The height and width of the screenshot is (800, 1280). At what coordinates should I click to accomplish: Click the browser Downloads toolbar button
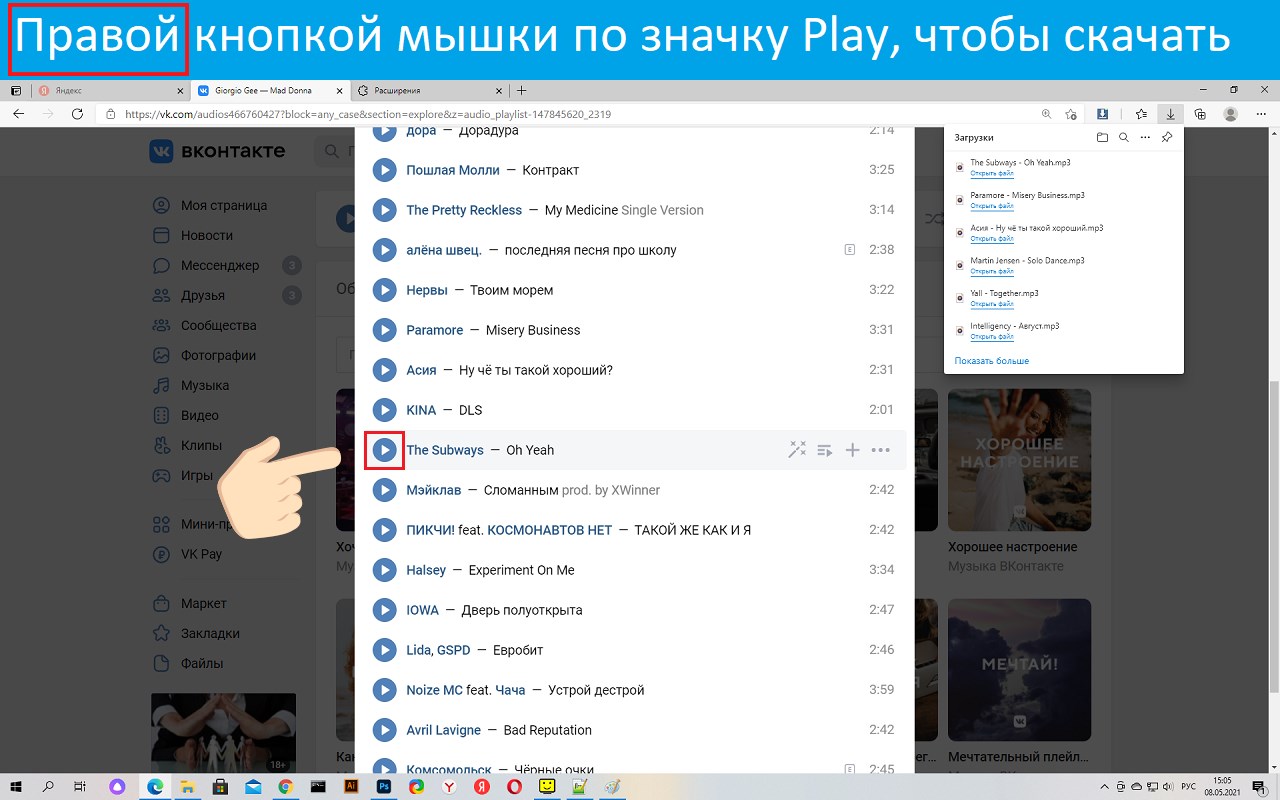point(1169,114)
